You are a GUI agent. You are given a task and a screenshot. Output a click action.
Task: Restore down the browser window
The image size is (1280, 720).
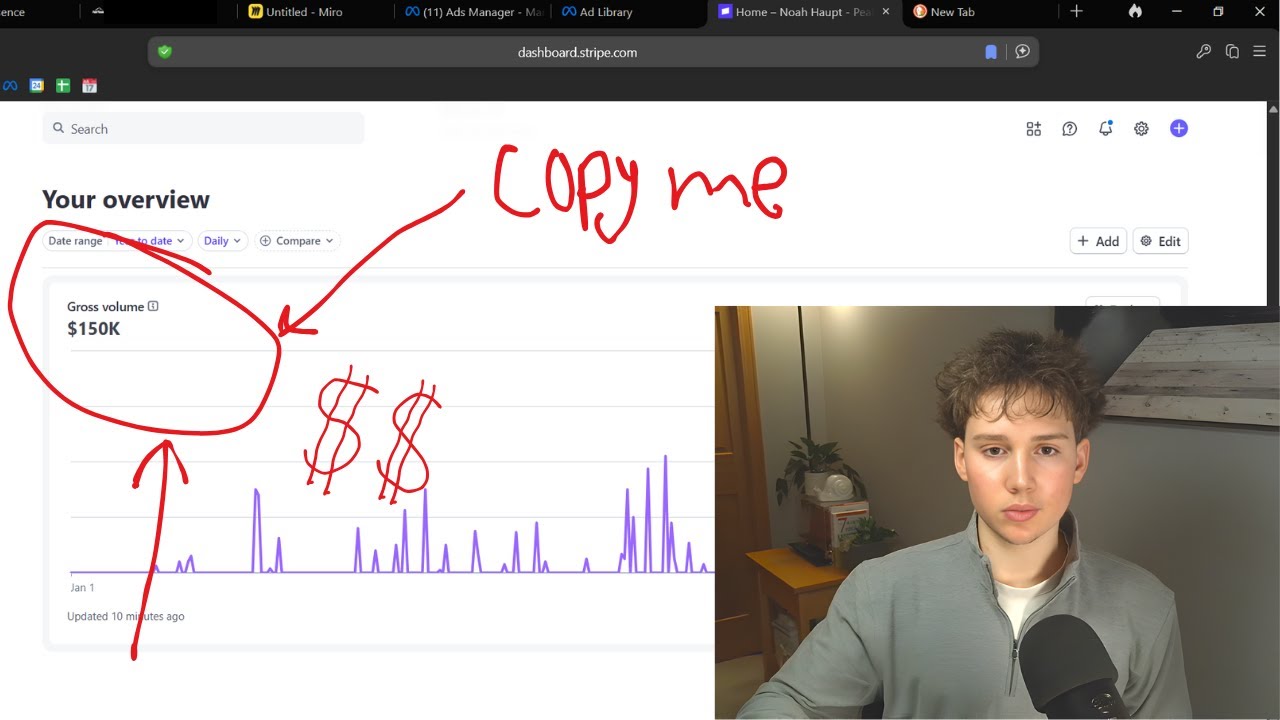coord(1218,12)
